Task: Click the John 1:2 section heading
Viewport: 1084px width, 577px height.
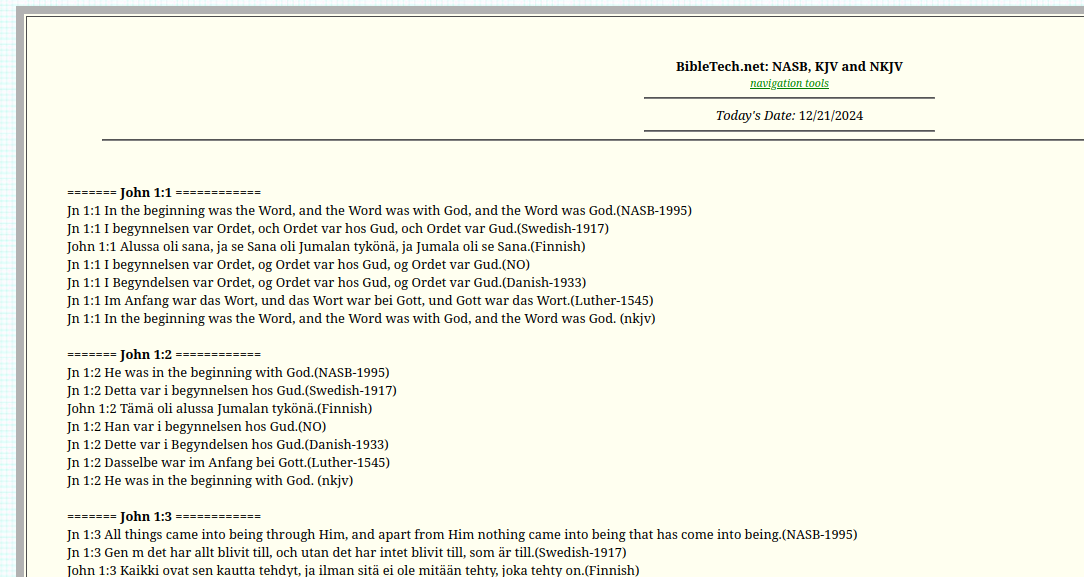Action: [164, 354]
